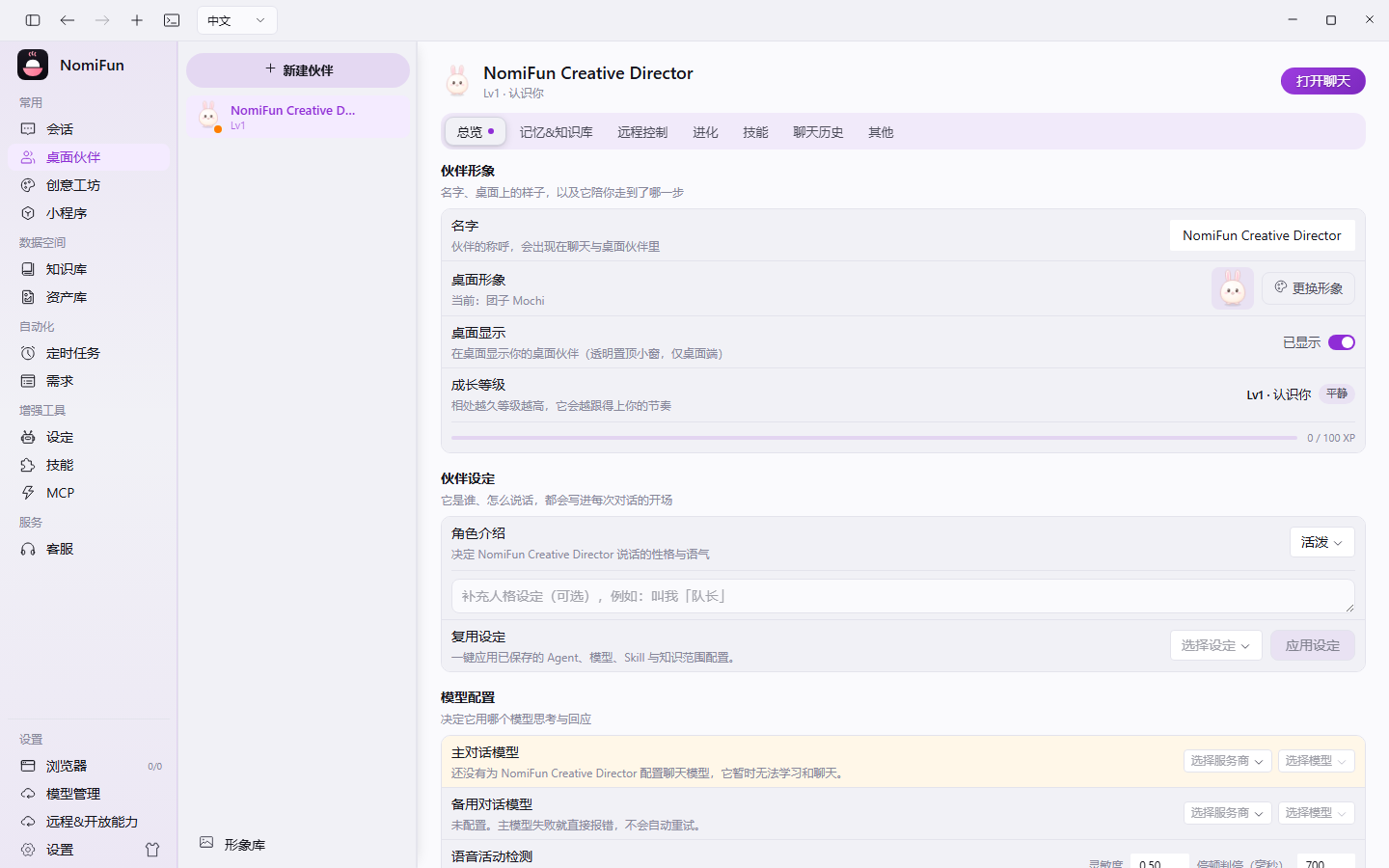Screen dimensions: 1389x868
Task: Select NomiFun Creative D... companion in list
Action: click(298, 117)
